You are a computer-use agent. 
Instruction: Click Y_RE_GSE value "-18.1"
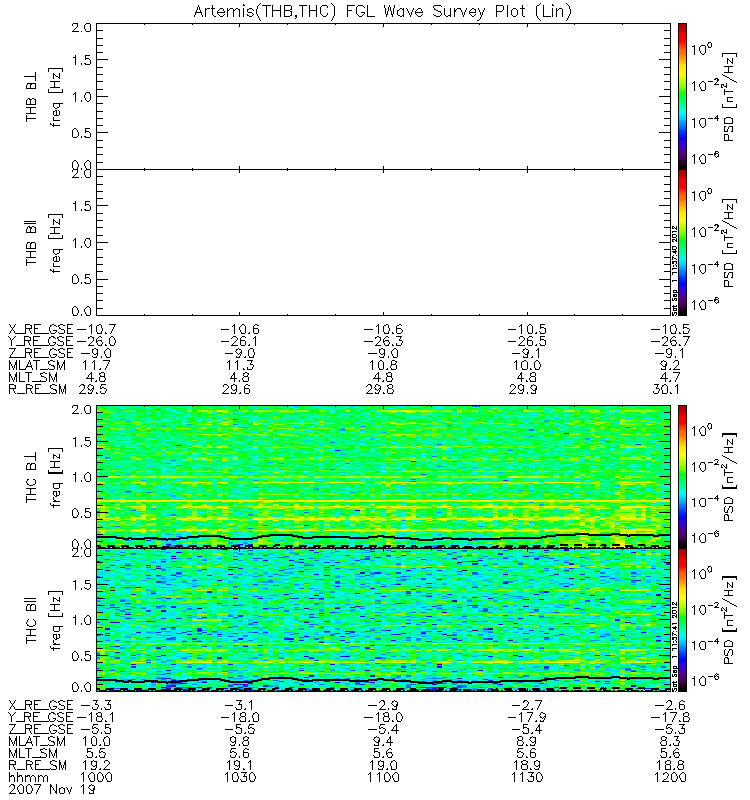(96, 717)
